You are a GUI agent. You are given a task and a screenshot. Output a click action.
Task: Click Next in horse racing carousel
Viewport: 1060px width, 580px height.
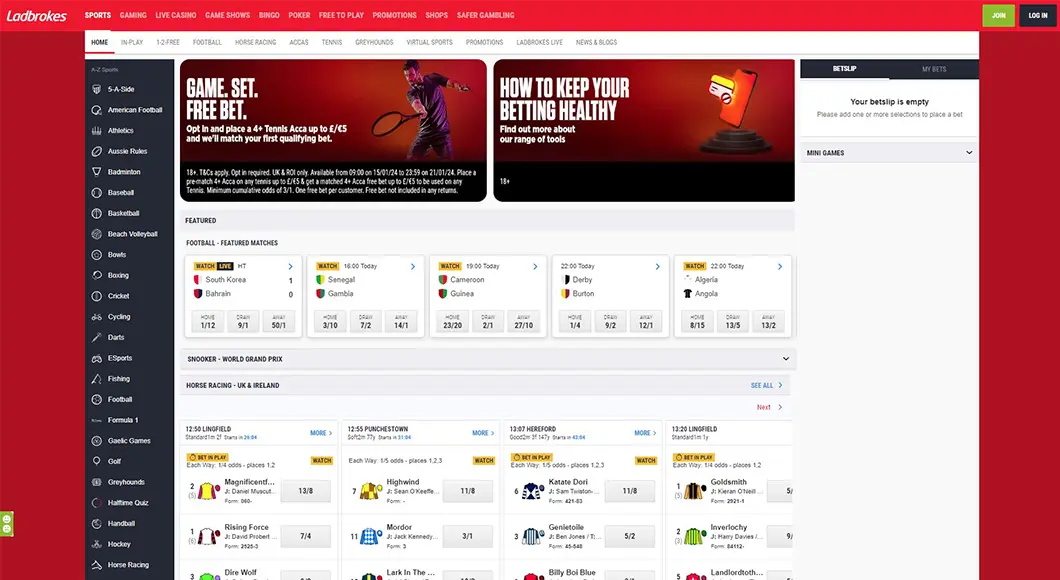(769, 407)
